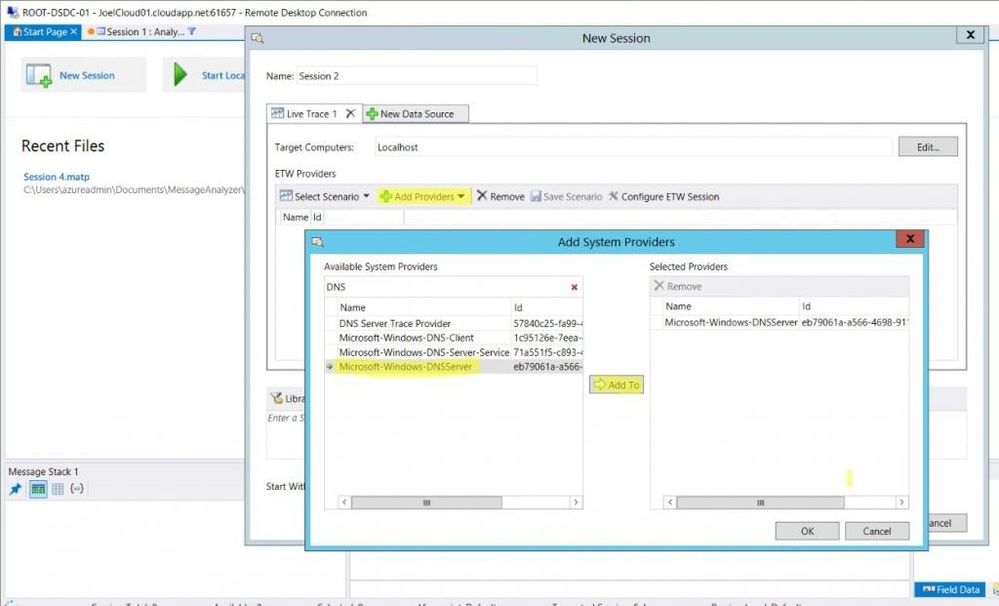This screenshot has width=999, height=606.
Task: Click the Available System Providers horizontal scrollbar thumb
Action: click(427, 502)
